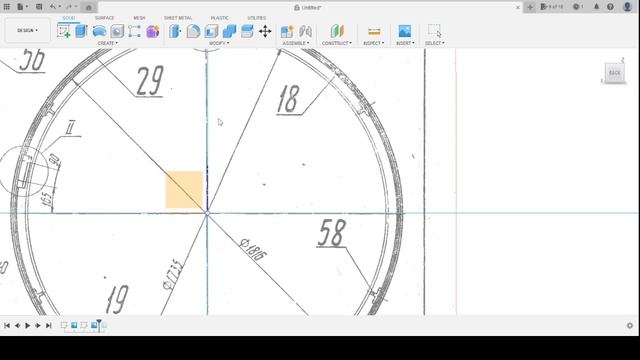Open timeline settings gear
The image size is (640, 360).
tap(630, 326)
